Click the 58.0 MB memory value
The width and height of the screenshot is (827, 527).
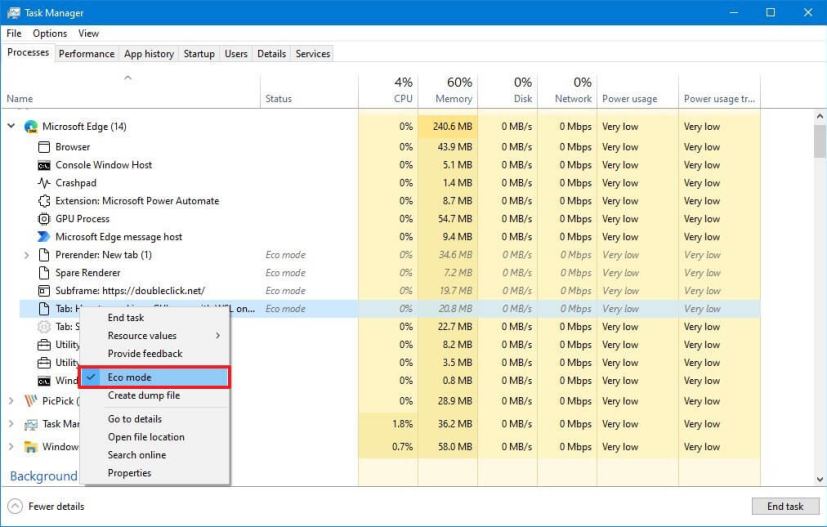(x=455, y=447)
